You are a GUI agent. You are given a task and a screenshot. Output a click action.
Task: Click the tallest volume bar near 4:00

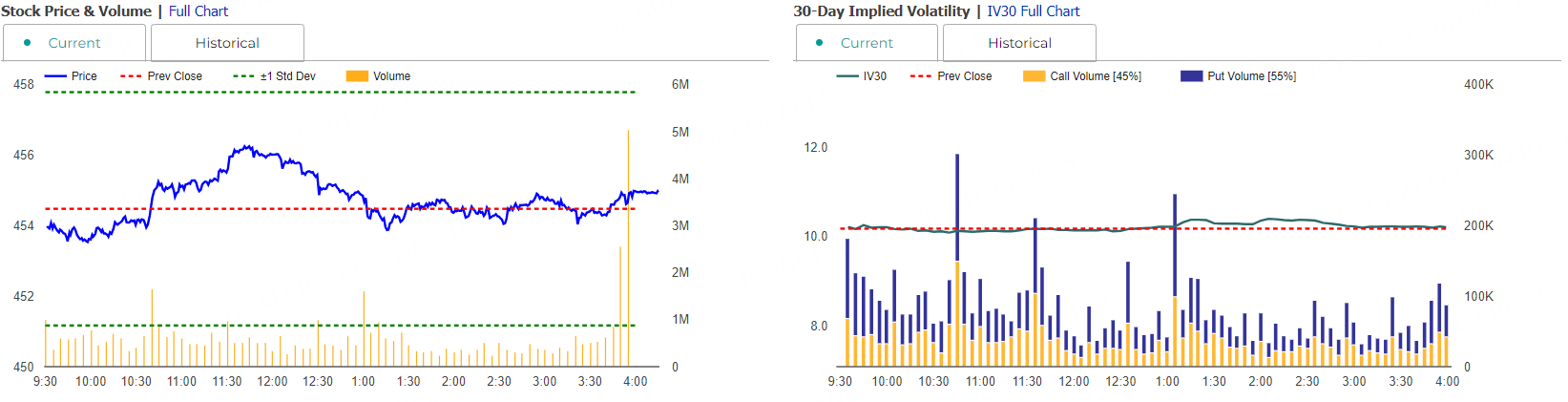(628, 248)
